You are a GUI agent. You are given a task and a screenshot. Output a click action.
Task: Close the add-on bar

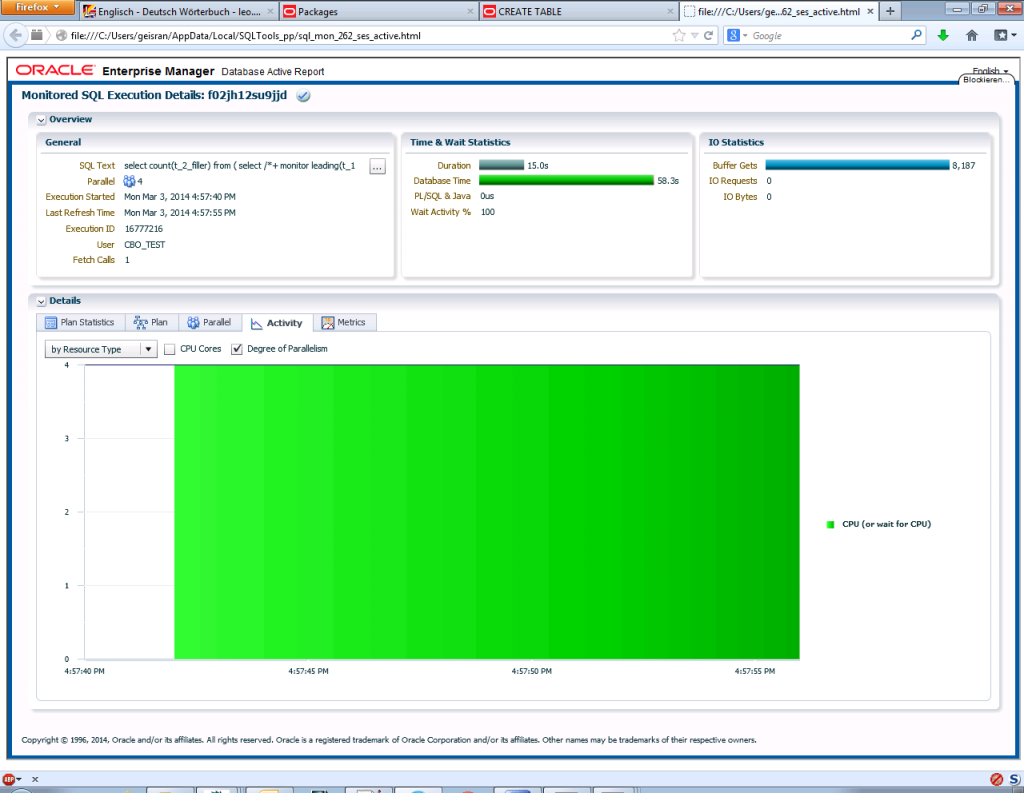point(35,779)
